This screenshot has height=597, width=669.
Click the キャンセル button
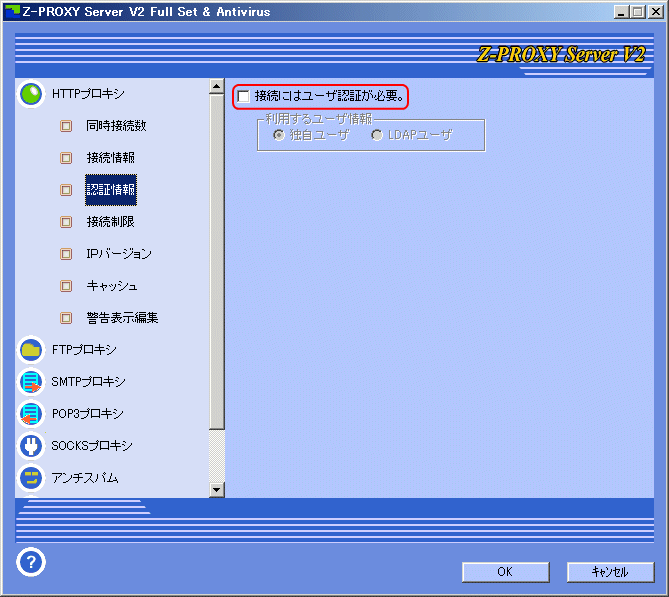click(x=611, y=572)
